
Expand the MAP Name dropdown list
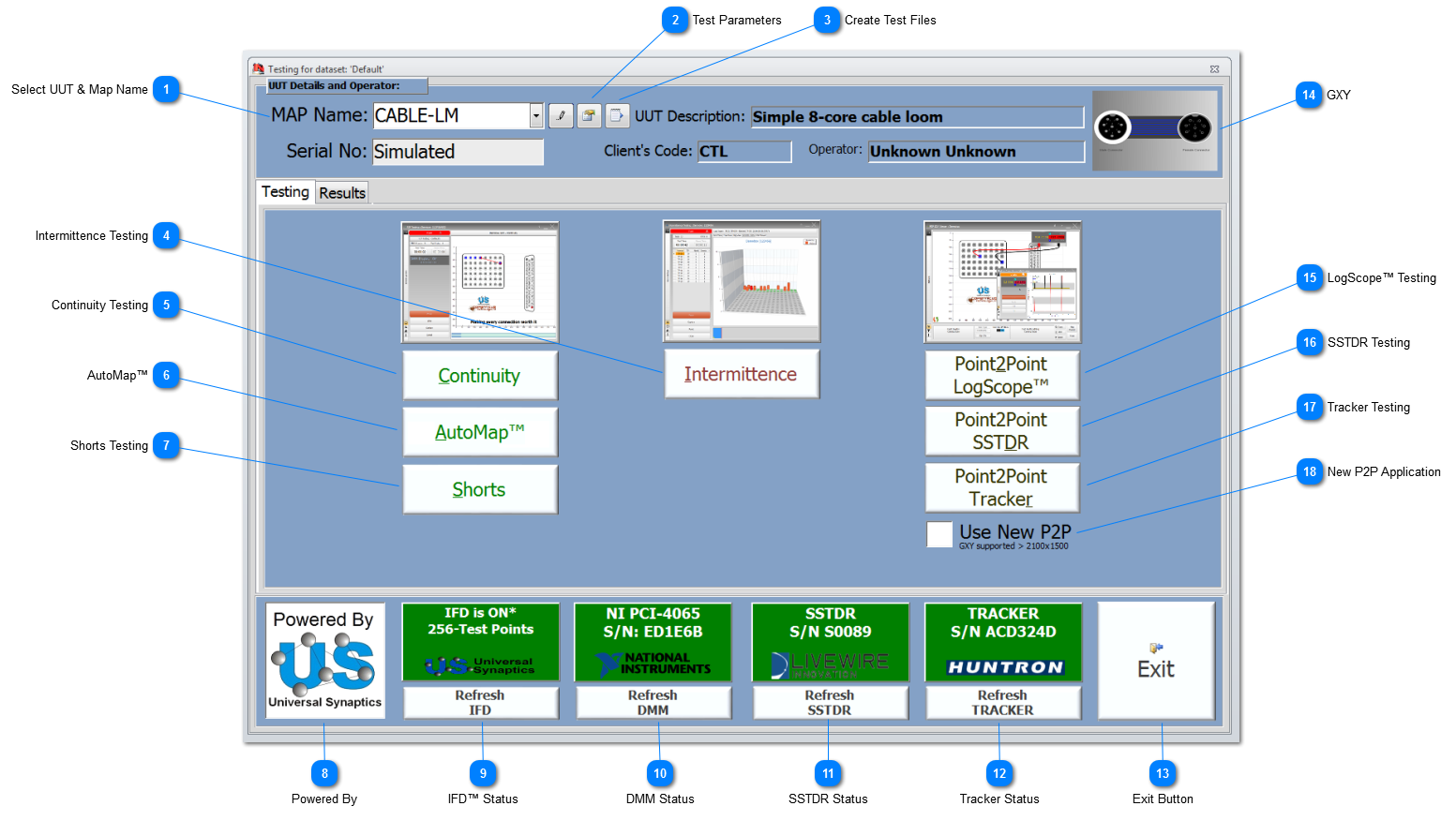pyautogui.click(x=536, y=115)
